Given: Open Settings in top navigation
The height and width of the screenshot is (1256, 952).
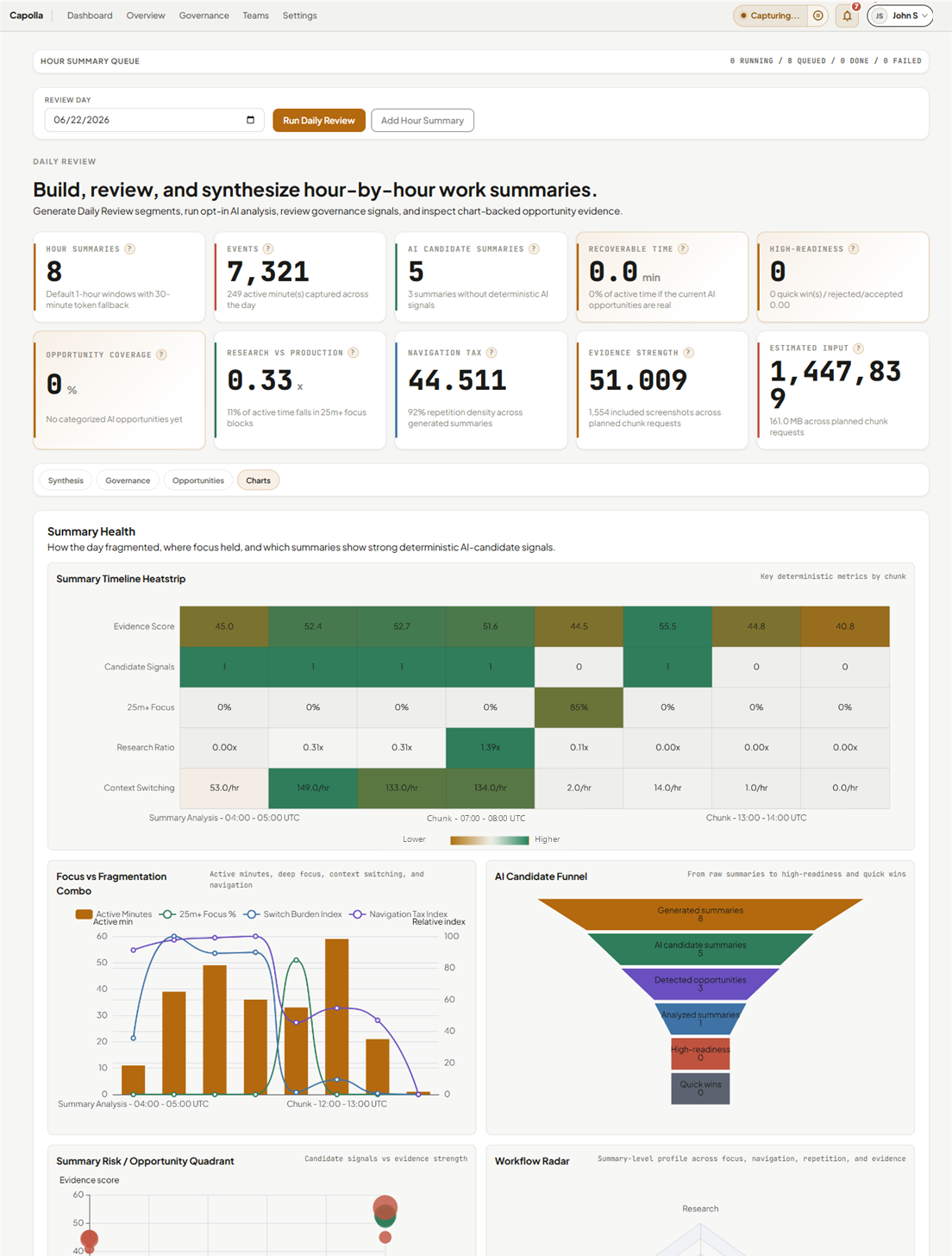Looking at the screenshot, I should 300,16.
